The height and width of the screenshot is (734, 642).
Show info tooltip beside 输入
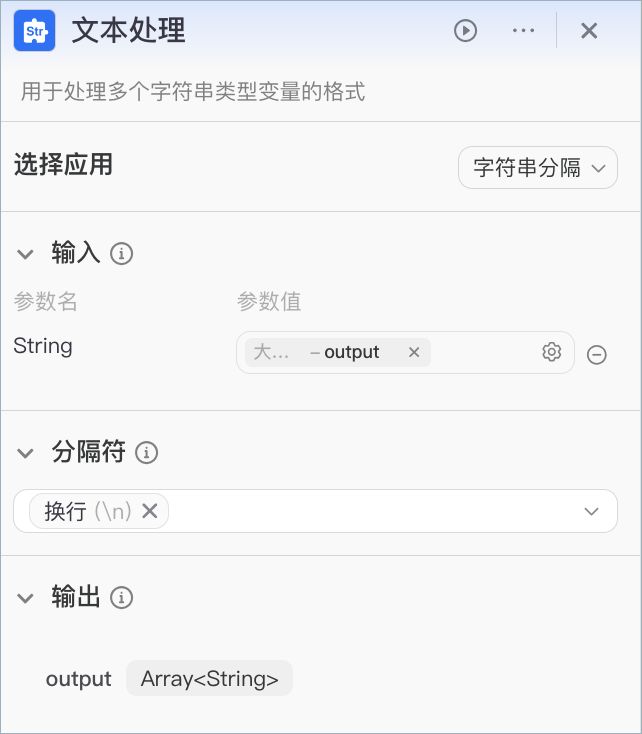pos(121,254)
